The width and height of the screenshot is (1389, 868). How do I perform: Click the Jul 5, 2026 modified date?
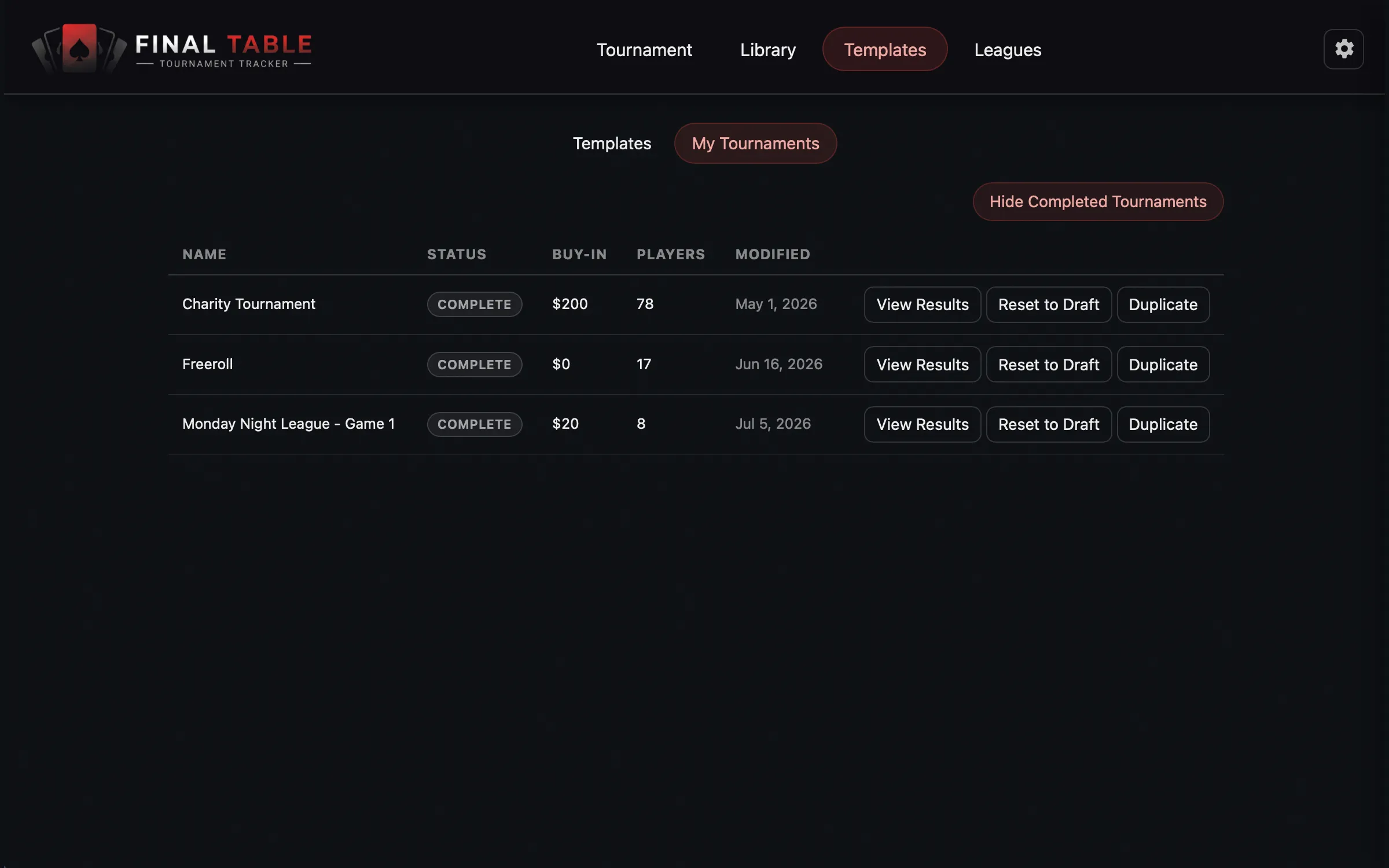(x=773, y=424)
